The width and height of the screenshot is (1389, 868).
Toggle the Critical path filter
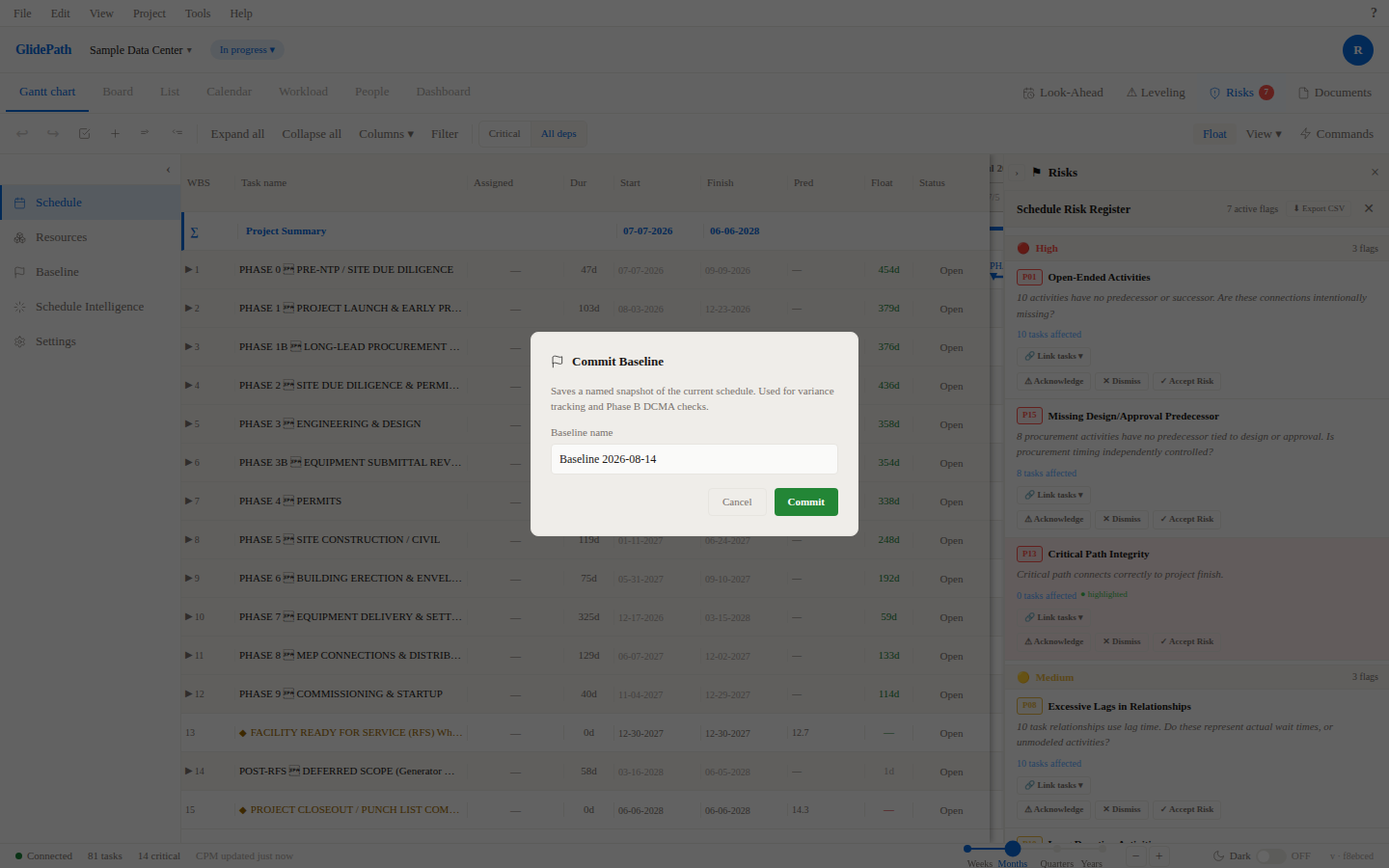point(504,134)
